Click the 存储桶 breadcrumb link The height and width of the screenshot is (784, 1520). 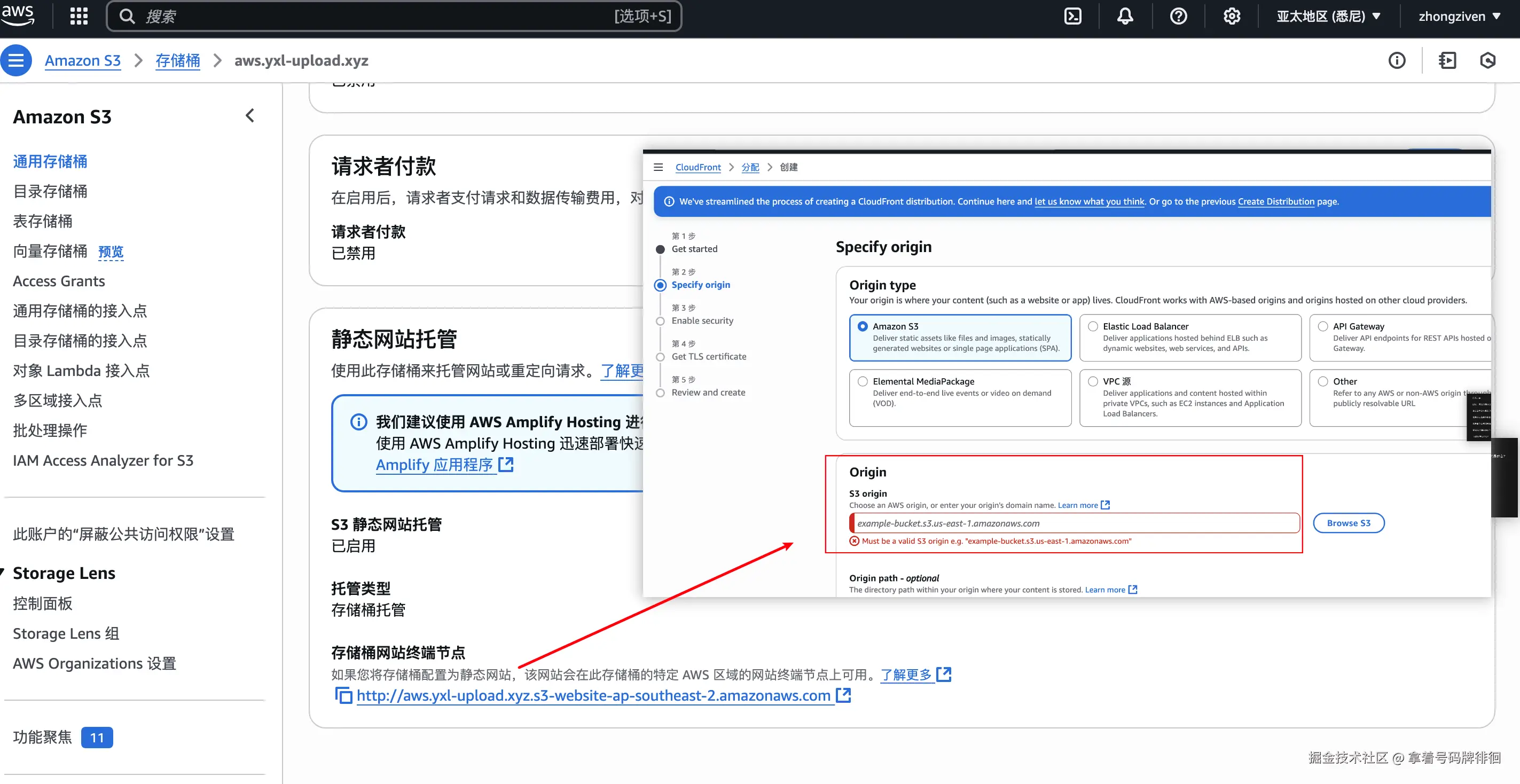coord(177,60)
